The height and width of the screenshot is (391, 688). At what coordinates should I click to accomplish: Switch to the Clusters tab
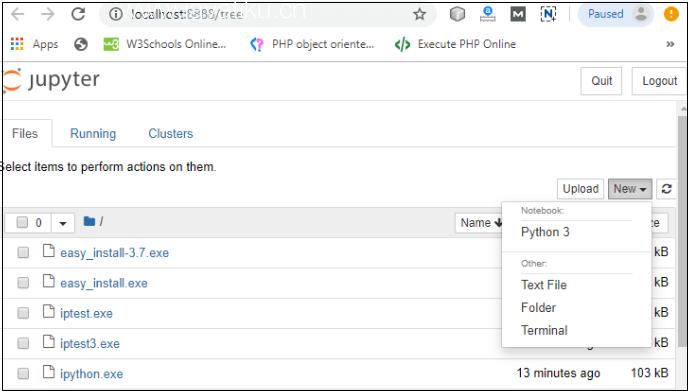pos(171,133)
